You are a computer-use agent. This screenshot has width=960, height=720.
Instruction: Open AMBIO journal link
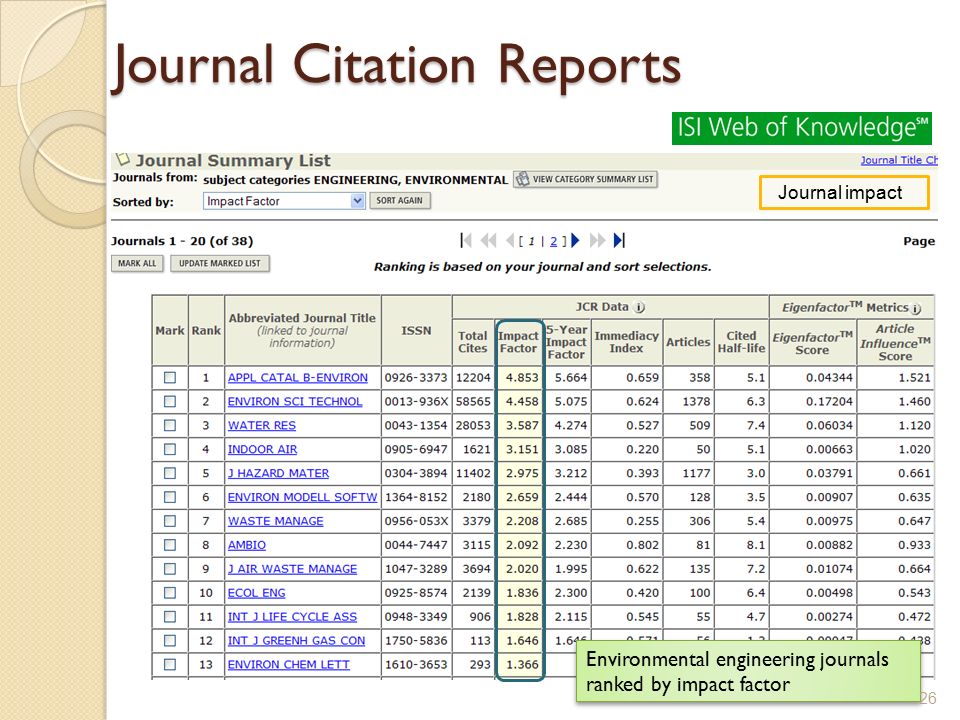247,545
